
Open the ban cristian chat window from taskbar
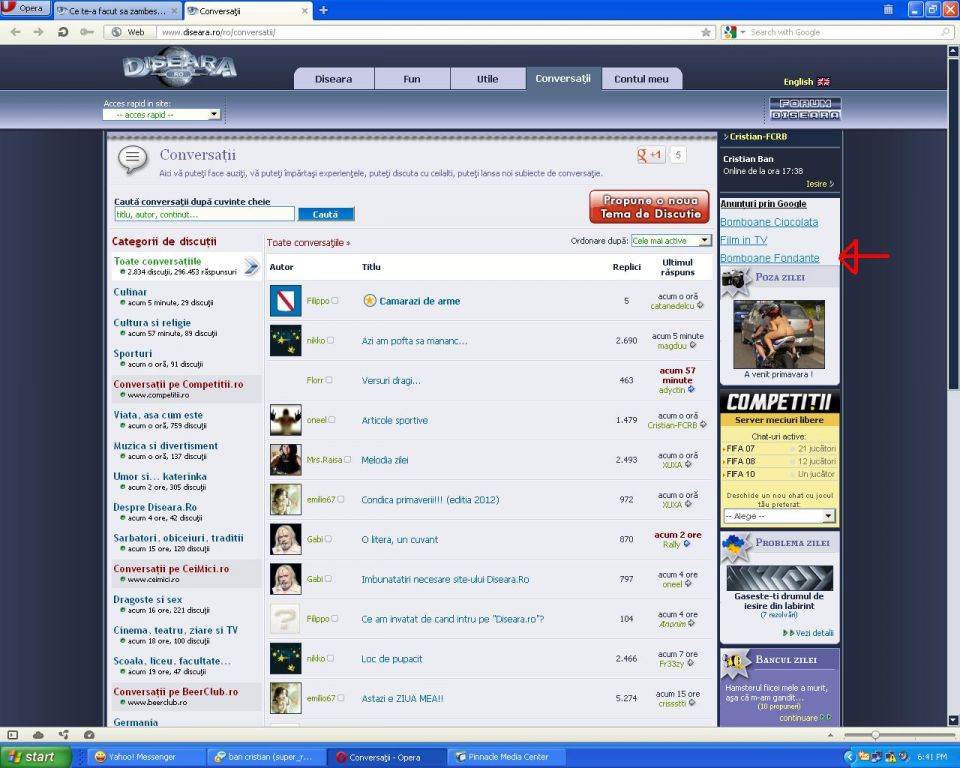tap(267, 757)
